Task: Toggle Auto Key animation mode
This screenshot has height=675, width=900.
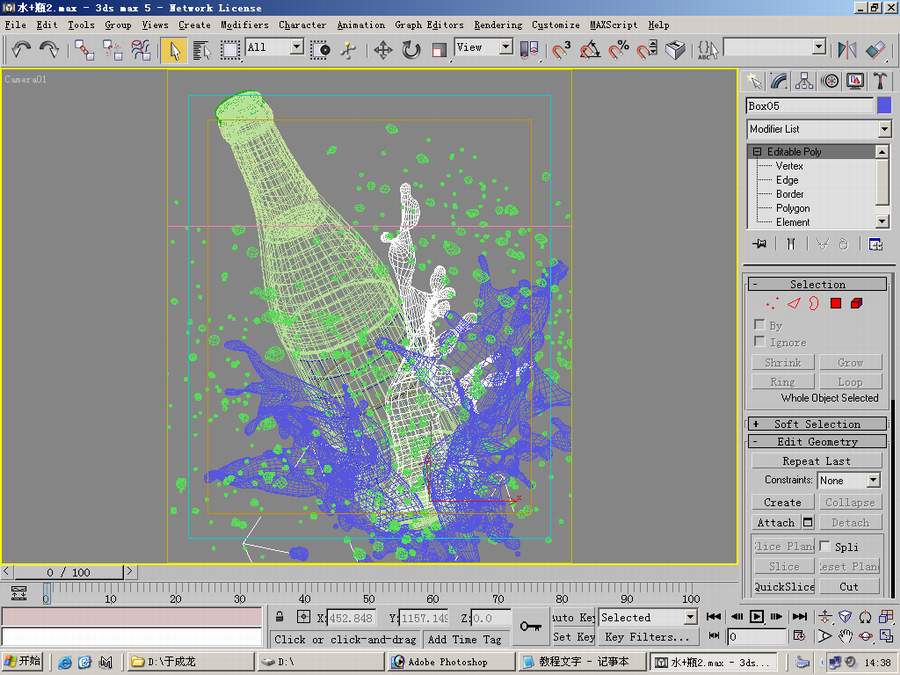Action: pyautogui.click(x=573, y=618)
